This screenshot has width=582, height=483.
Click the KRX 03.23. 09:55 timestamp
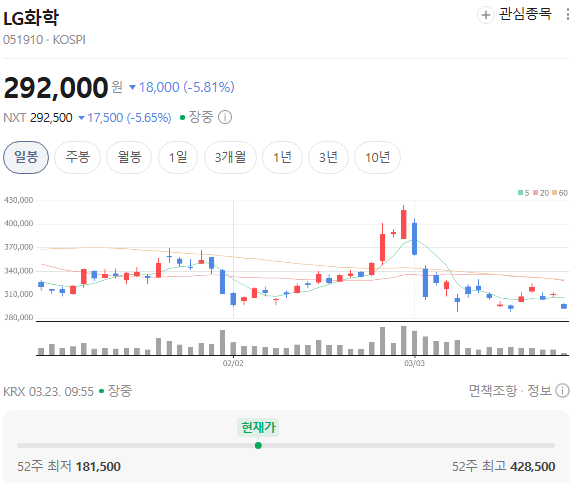48,391
